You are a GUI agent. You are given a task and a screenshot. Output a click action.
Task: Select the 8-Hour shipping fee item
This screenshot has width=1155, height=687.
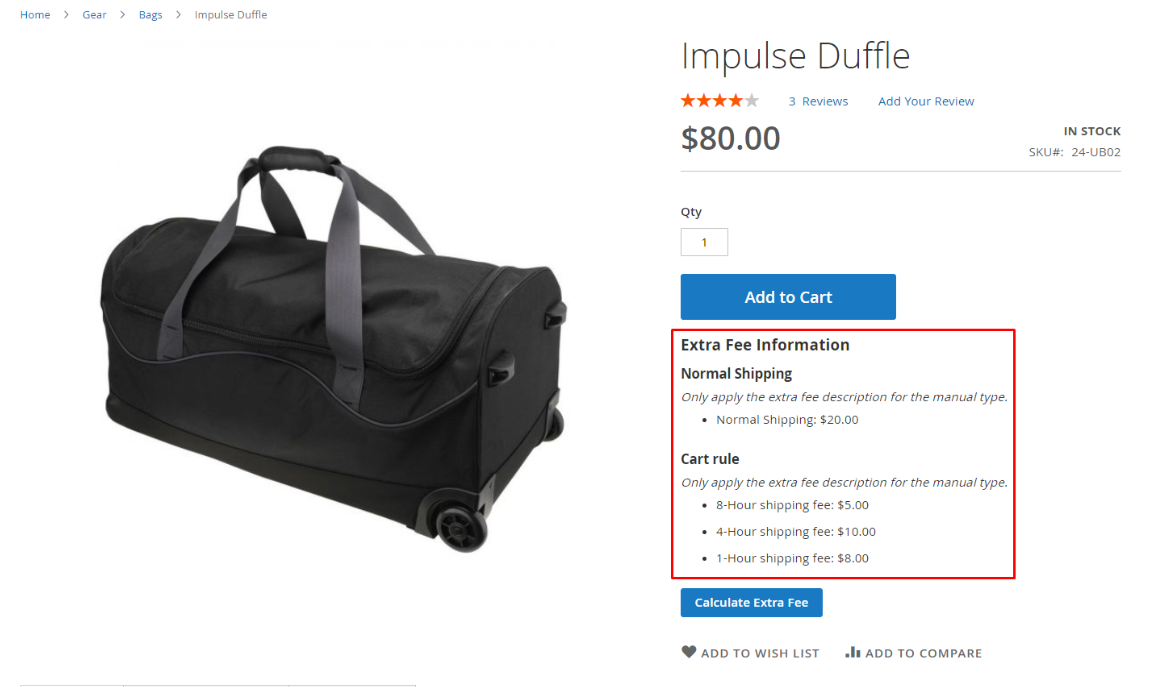pyautogui.click(x=792, y=505)
